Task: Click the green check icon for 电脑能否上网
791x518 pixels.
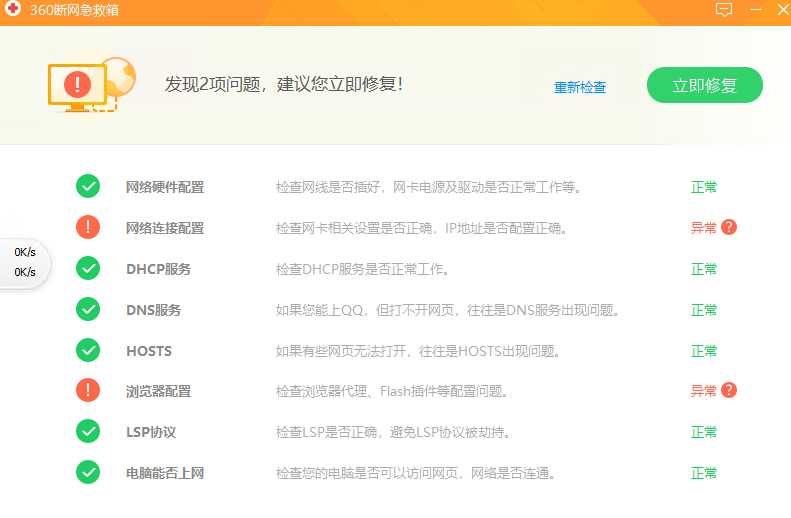Action: coord(88,472)
